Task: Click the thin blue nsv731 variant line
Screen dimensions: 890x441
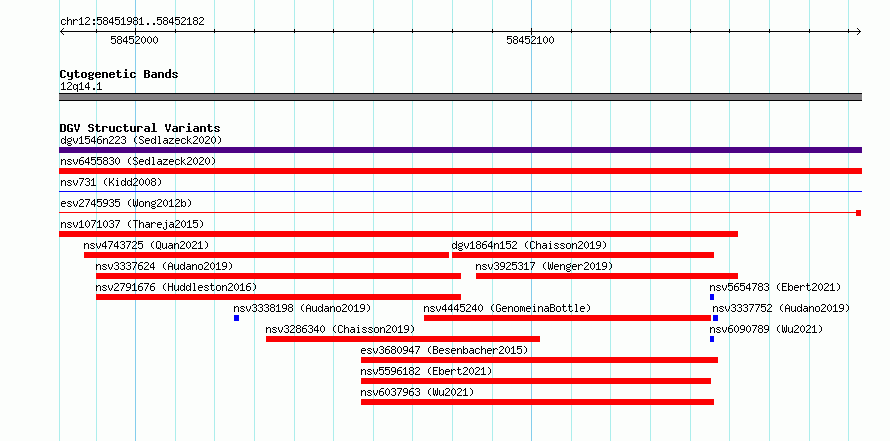Action: pos(460,192)
